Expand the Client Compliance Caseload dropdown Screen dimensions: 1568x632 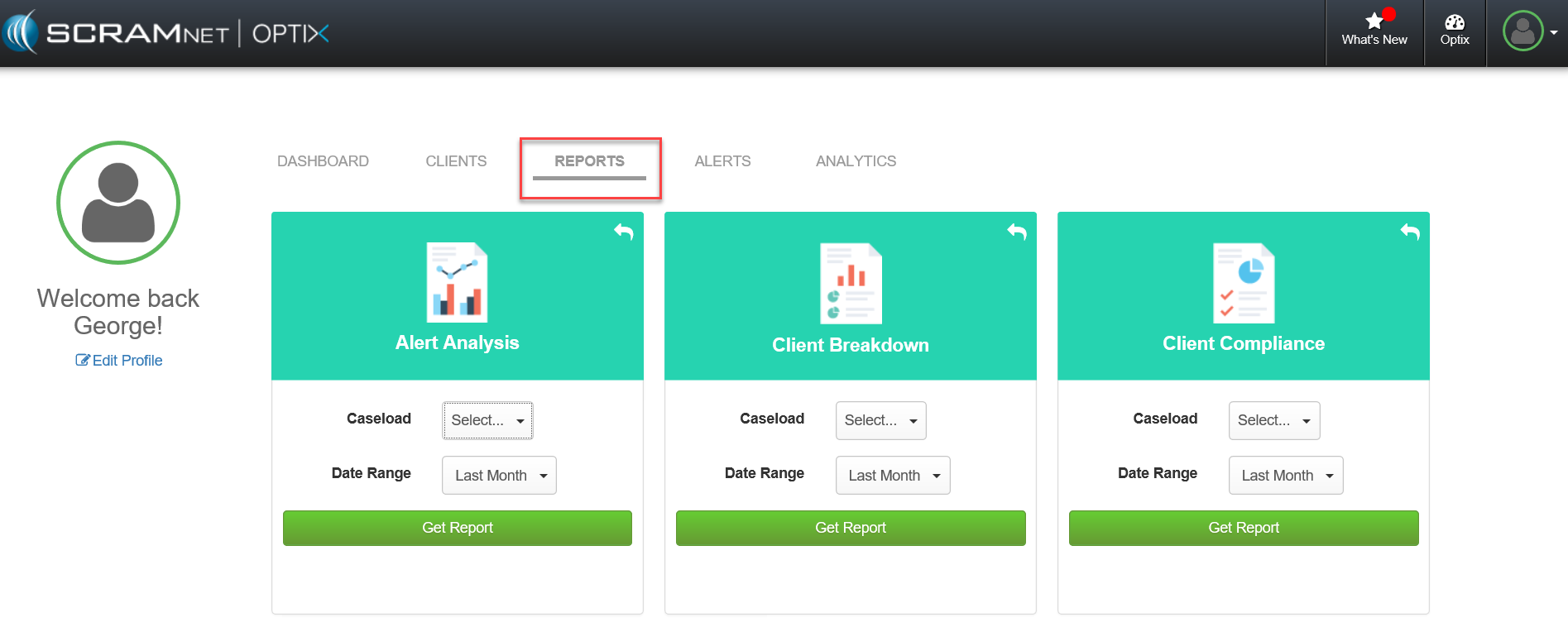tap(1273, 420)
